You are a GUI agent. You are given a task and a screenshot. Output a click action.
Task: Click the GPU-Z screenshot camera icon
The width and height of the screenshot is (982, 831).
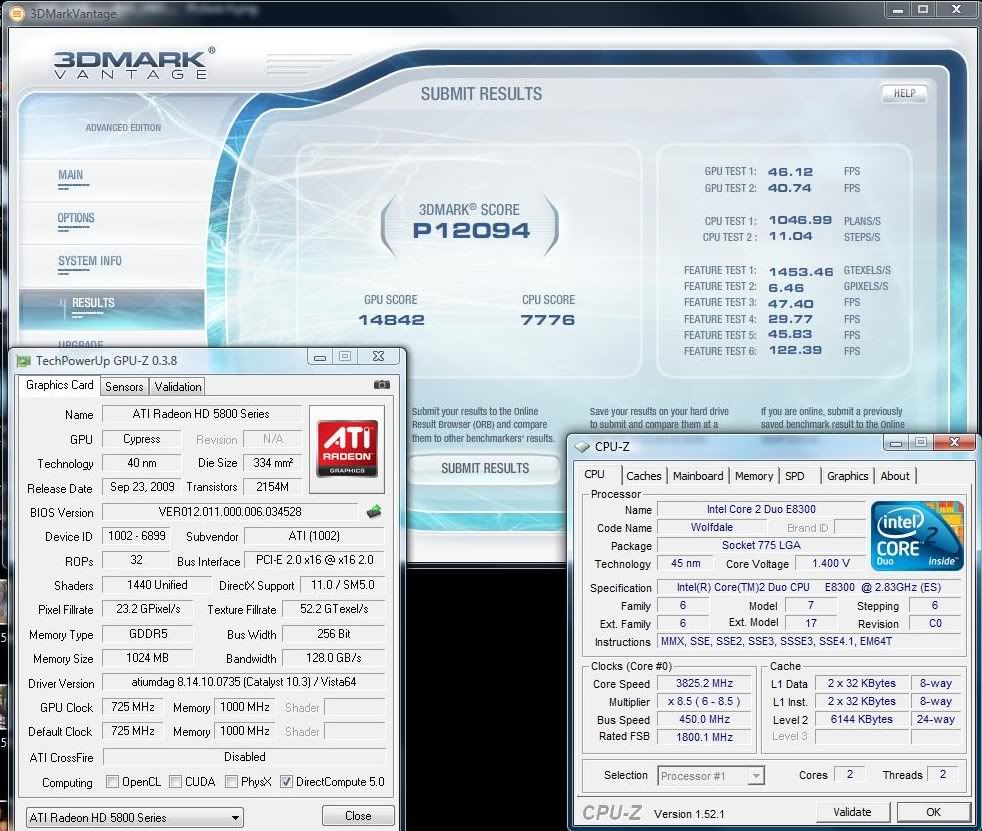click(x=381, y=385)
